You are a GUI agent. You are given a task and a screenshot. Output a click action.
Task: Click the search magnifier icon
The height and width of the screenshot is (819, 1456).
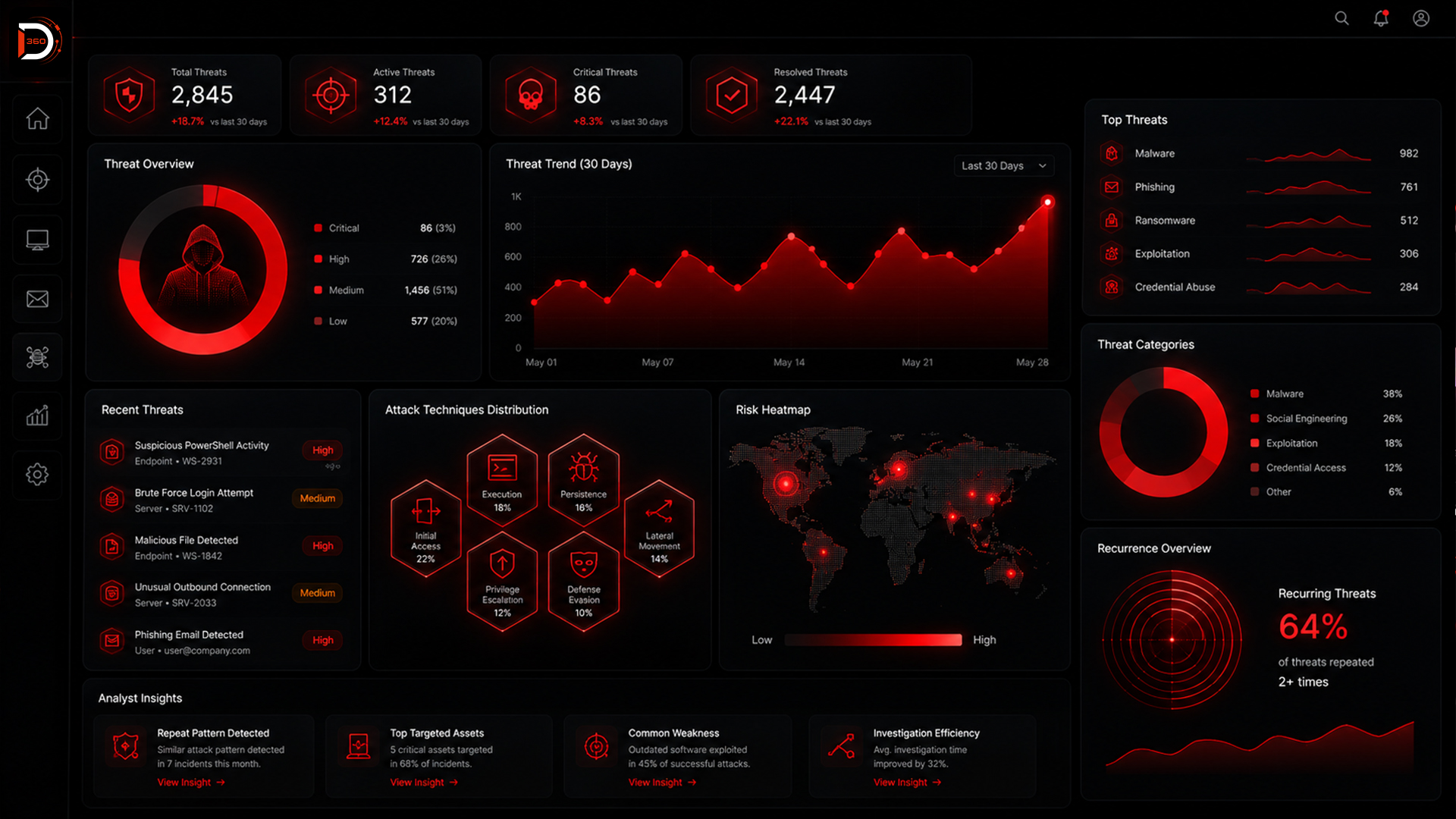[x=1341, y=18]
